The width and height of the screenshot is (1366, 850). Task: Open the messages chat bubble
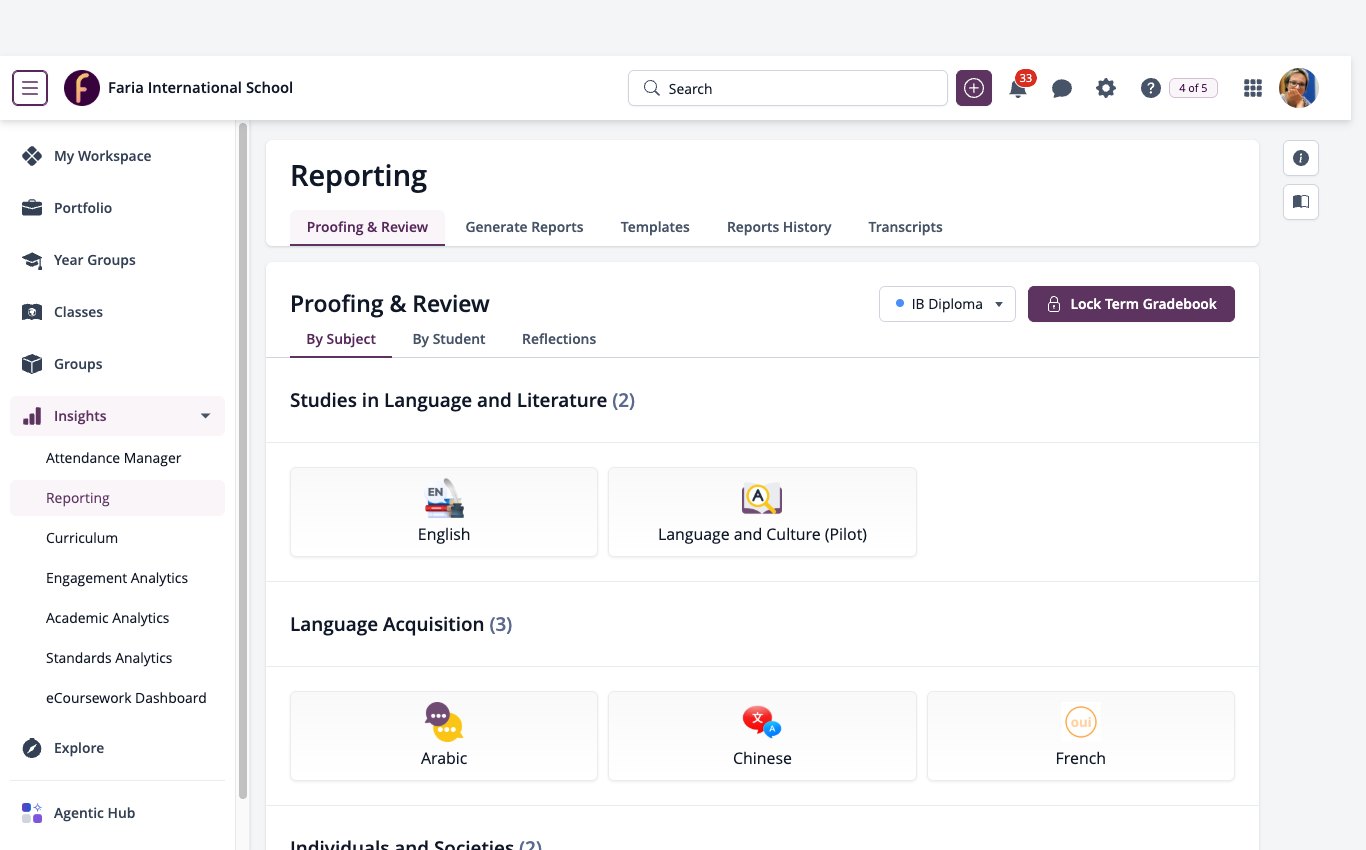tap(1062, 88)
